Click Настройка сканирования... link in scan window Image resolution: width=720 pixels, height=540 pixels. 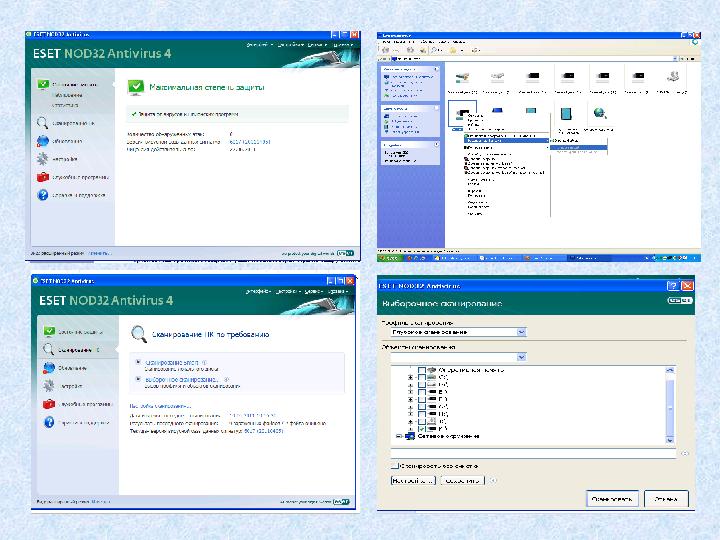pyautogui.click(x=160, y=406)
